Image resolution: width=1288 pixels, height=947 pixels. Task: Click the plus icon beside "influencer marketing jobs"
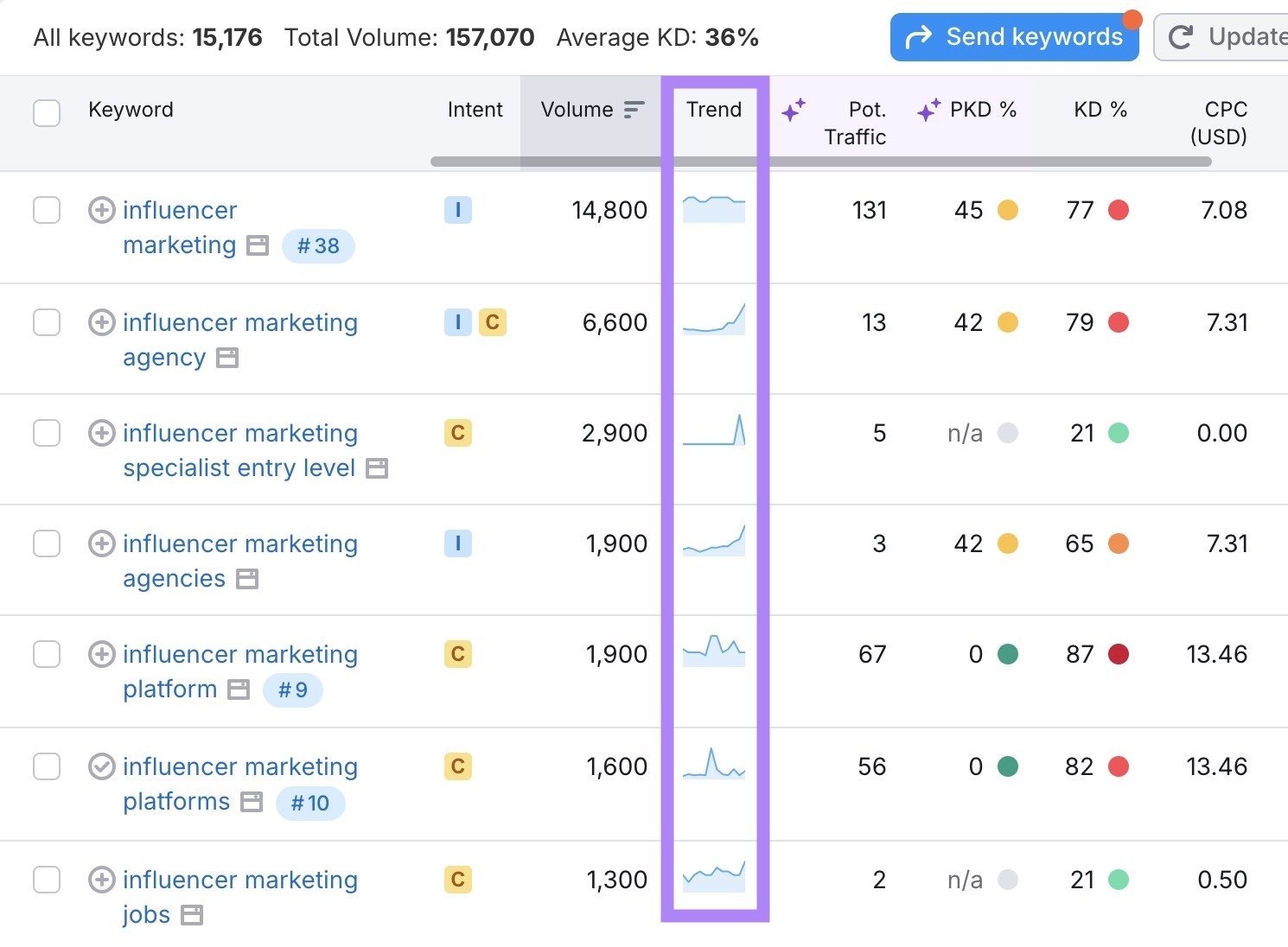click(x=101, y=879)
